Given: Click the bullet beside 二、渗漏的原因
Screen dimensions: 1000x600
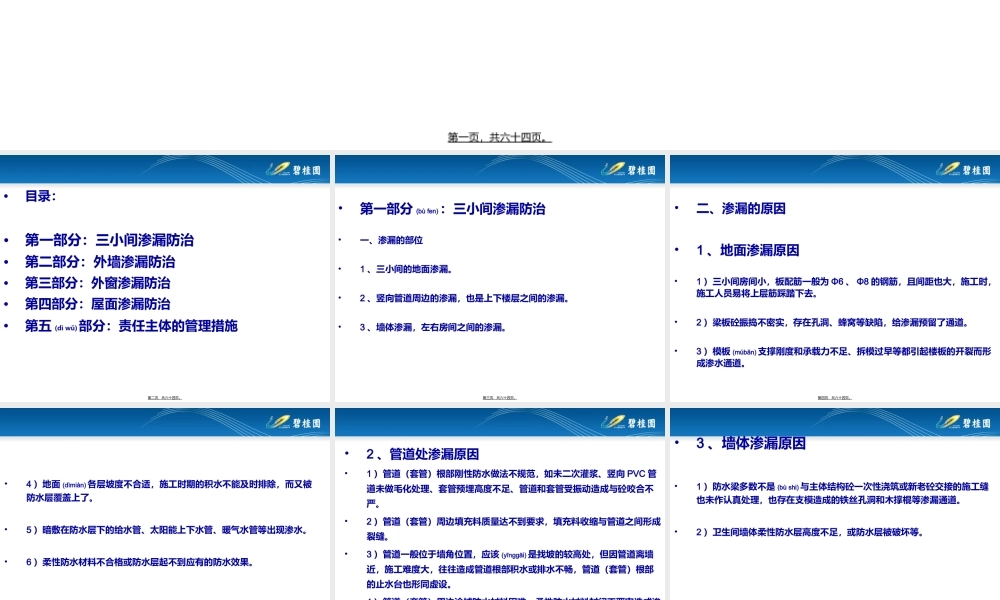Looking at the screenshot, I should (x=677, y=208).
